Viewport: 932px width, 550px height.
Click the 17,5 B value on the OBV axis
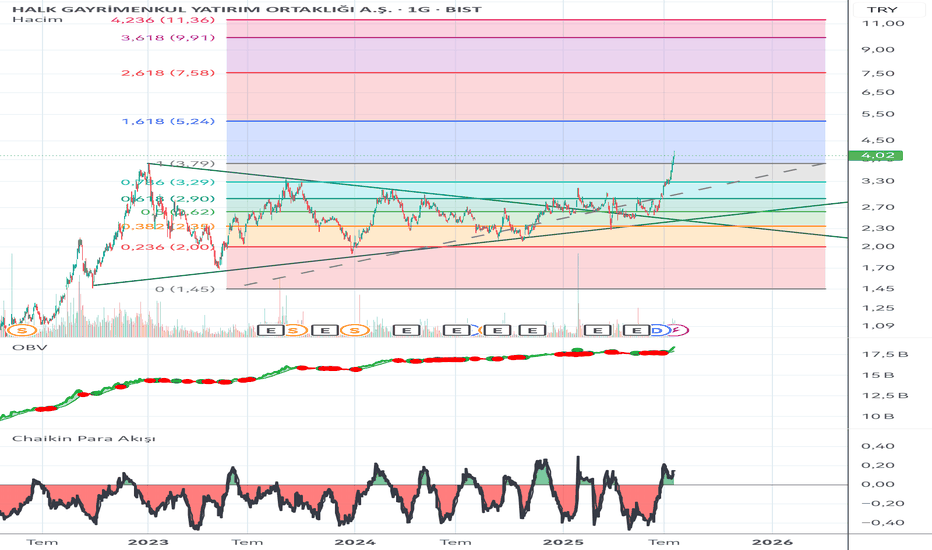coord(884,354)
